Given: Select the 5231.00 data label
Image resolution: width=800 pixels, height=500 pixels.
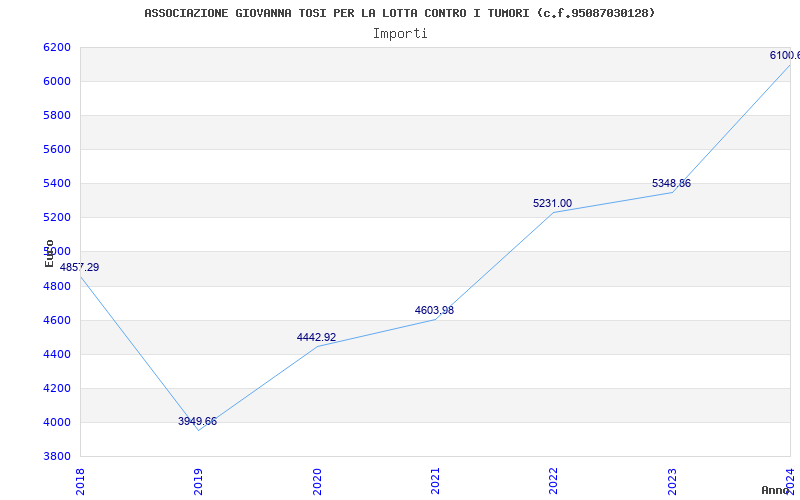Looking at the screenshot, I should pos(553,203).
